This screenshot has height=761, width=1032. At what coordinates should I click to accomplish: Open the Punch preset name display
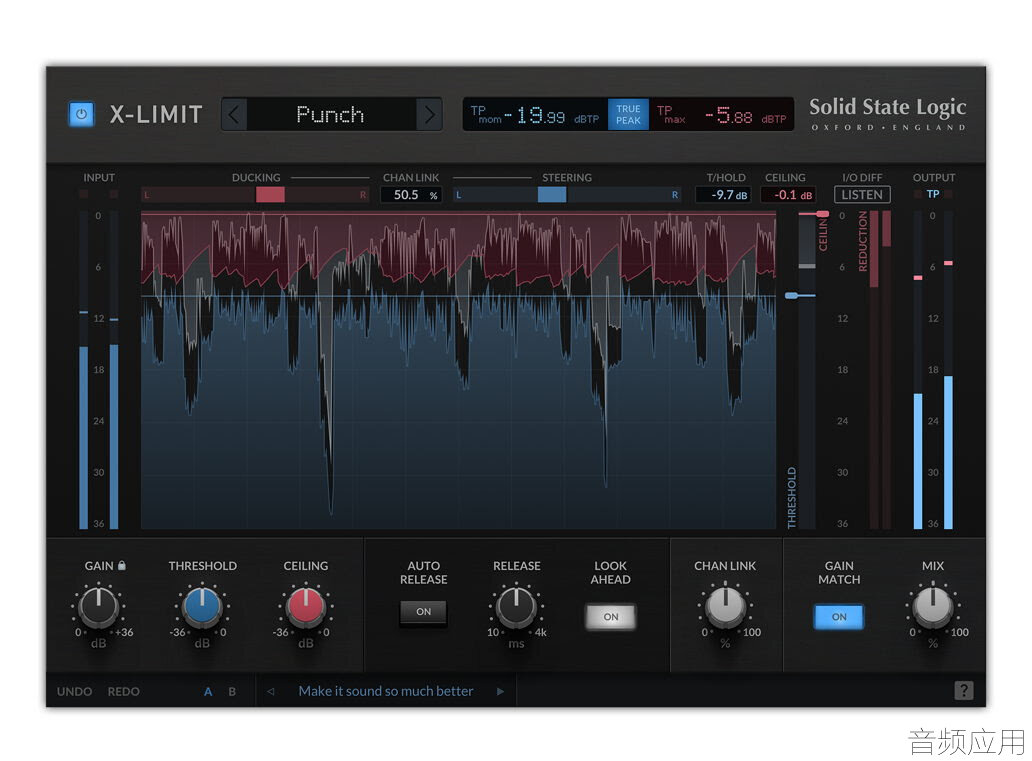(x=331, y=115)
